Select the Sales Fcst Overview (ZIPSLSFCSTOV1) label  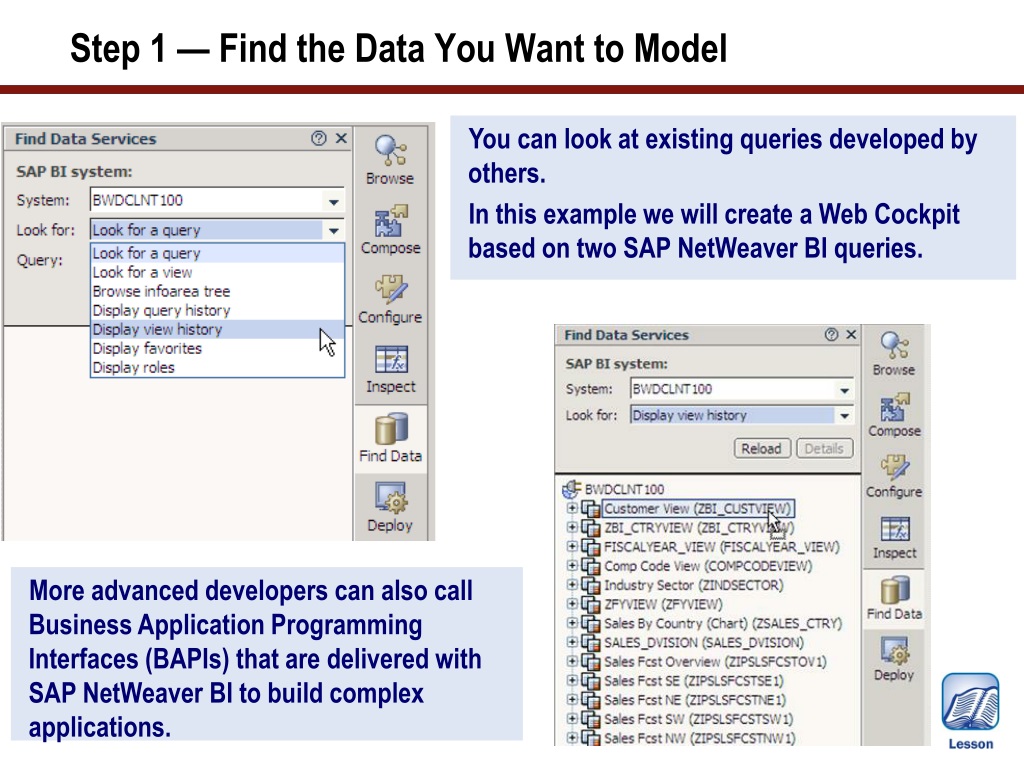click(715, 662)
